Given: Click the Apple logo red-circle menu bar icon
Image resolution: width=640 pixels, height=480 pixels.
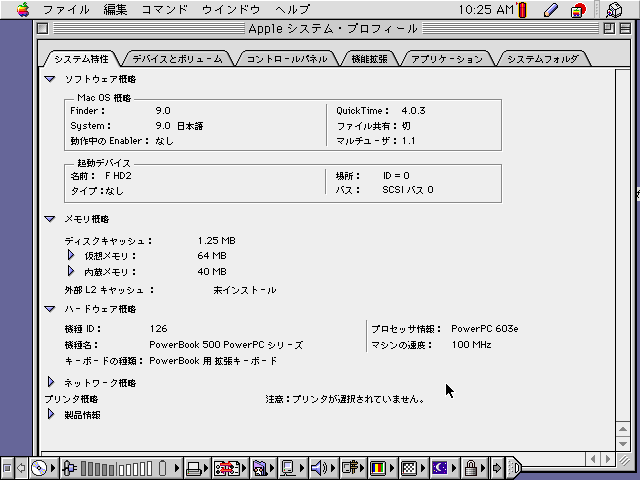Looking at the screenshot, I should 578,10.
